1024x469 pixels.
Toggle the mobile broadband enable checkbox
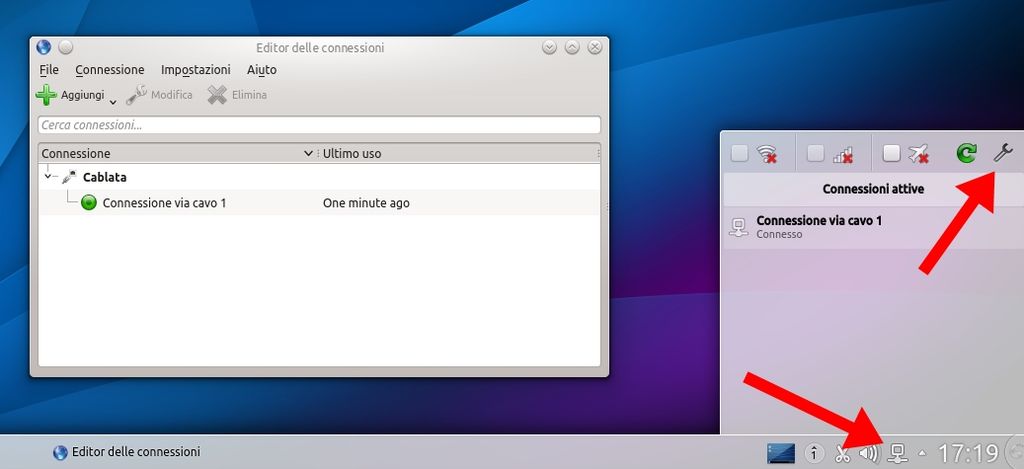tap(815, 154)
